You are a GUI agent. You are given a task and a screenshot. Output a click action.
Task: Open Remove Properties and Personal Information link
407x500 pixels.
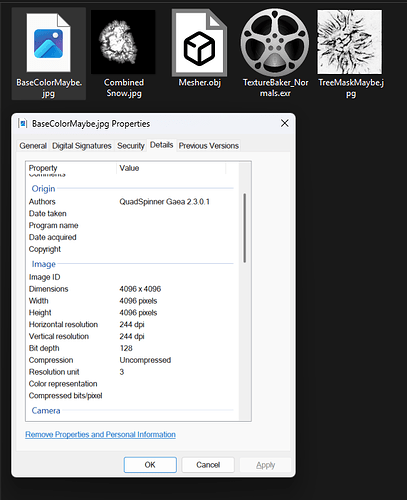tap(100, 434)
